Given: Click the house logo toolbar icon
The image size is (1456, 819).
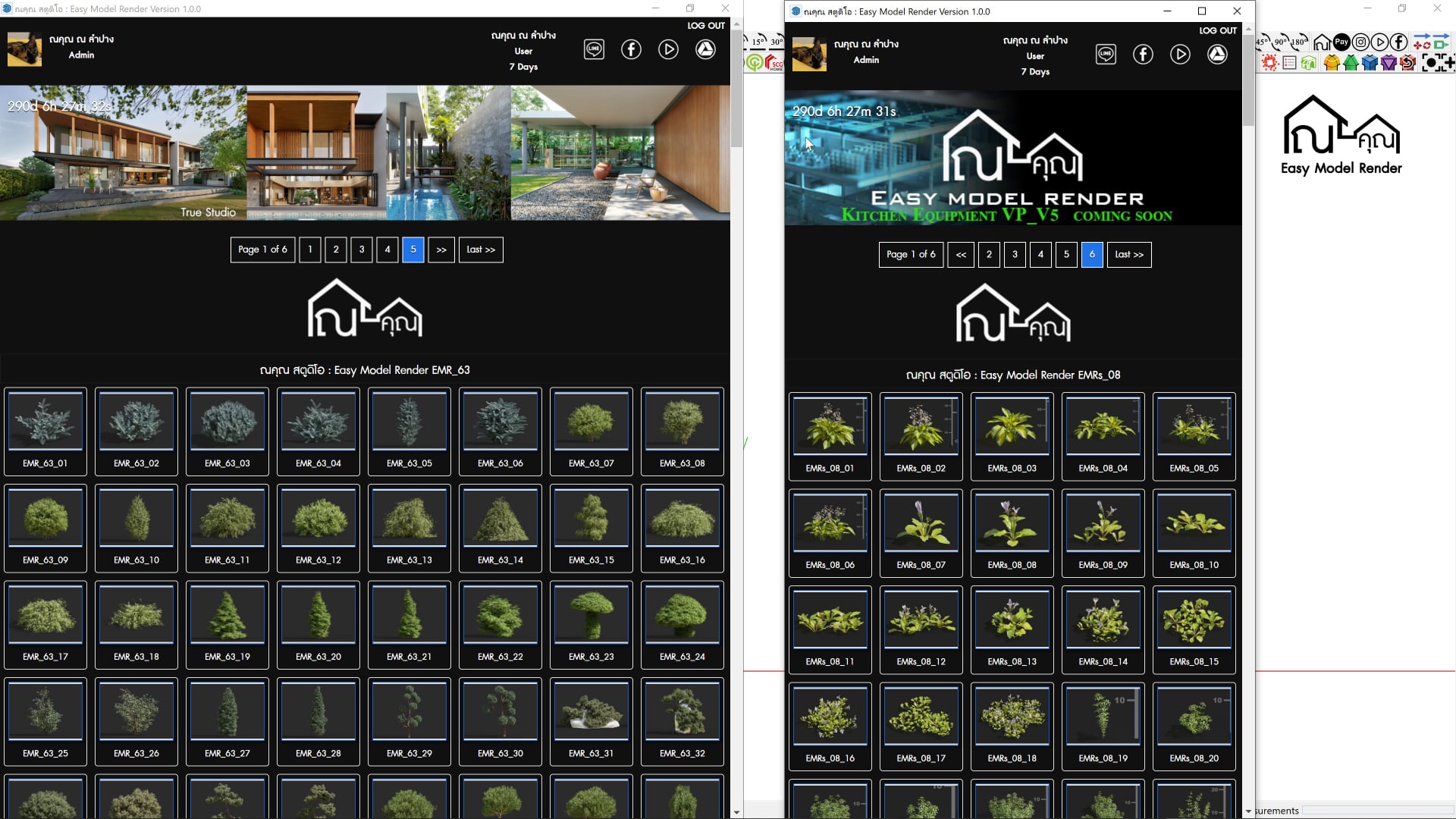Looking at the screenshot, I should pyautogui.click(x=1322, y=42).
